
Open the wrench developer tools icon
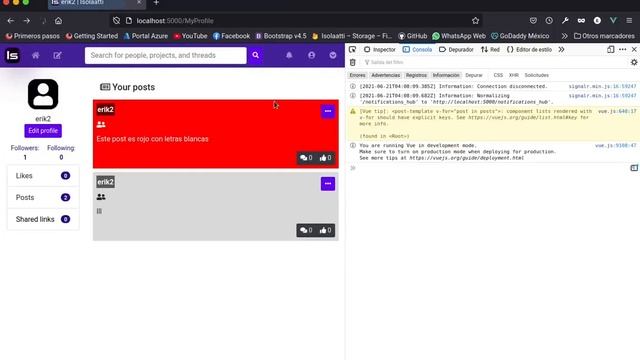click(565, 20)
